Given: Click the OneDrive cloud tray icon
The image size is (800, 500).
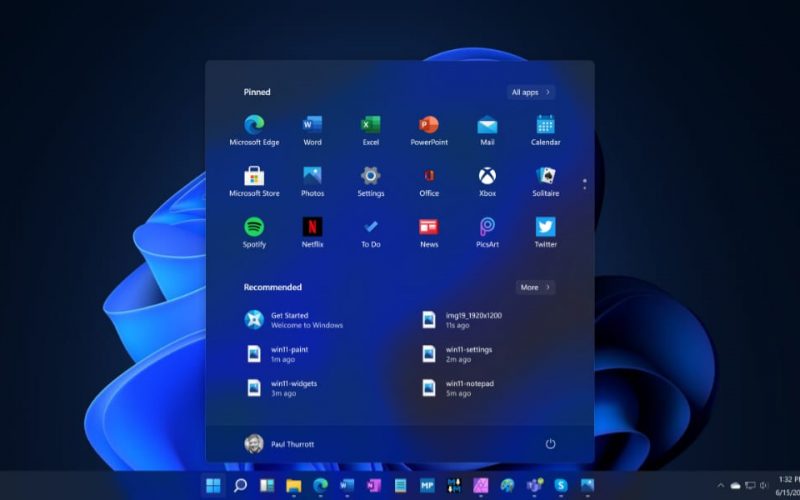Looking at the screenshot, I should pos(735,486).
